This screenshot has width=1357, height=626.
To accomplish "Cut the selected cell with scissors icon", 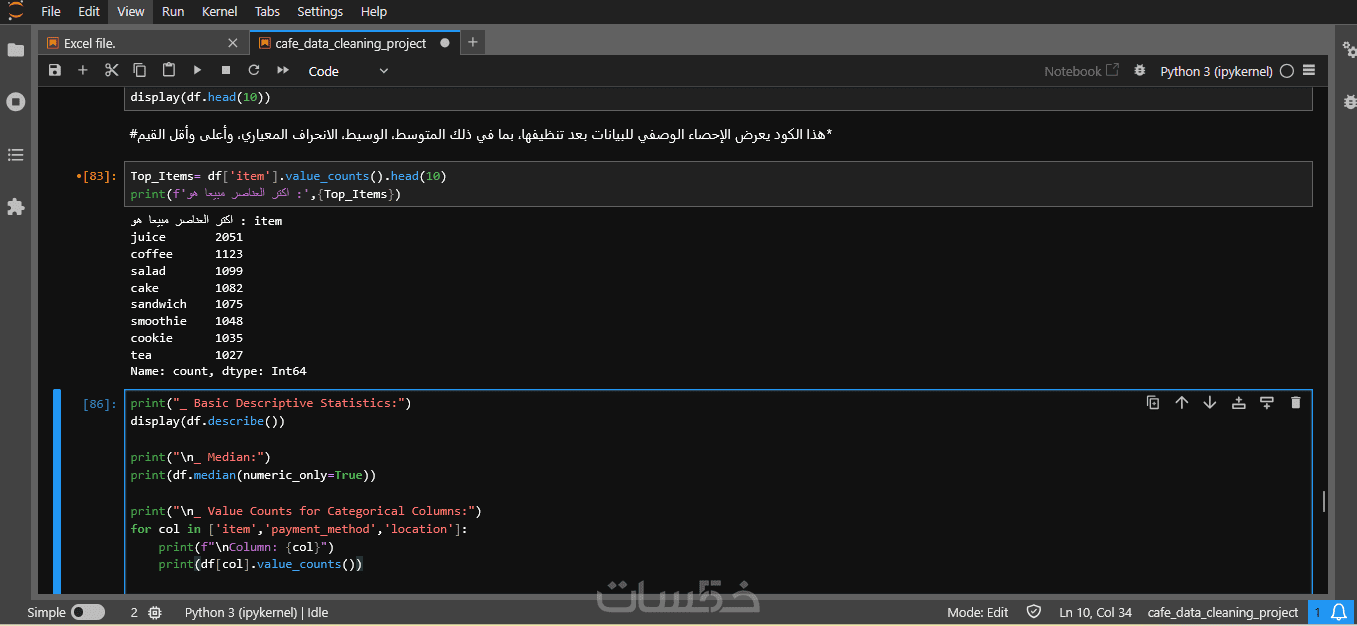I will [111, 71].
